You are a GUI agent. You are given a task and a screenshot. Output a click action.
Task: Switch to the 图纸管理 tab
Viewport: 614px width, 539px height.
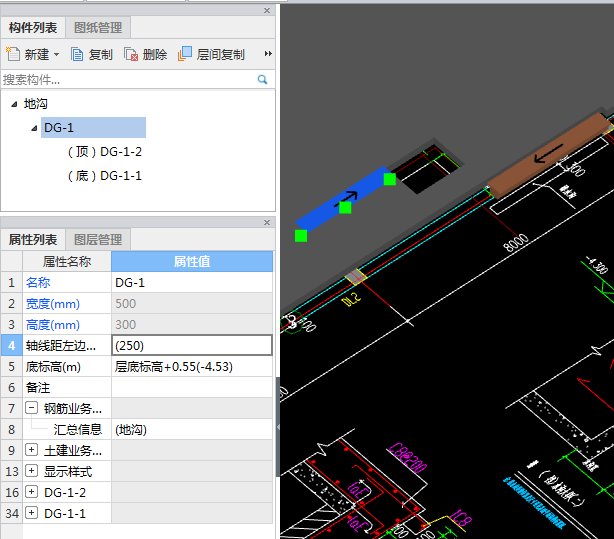click(x=98, y=28)
